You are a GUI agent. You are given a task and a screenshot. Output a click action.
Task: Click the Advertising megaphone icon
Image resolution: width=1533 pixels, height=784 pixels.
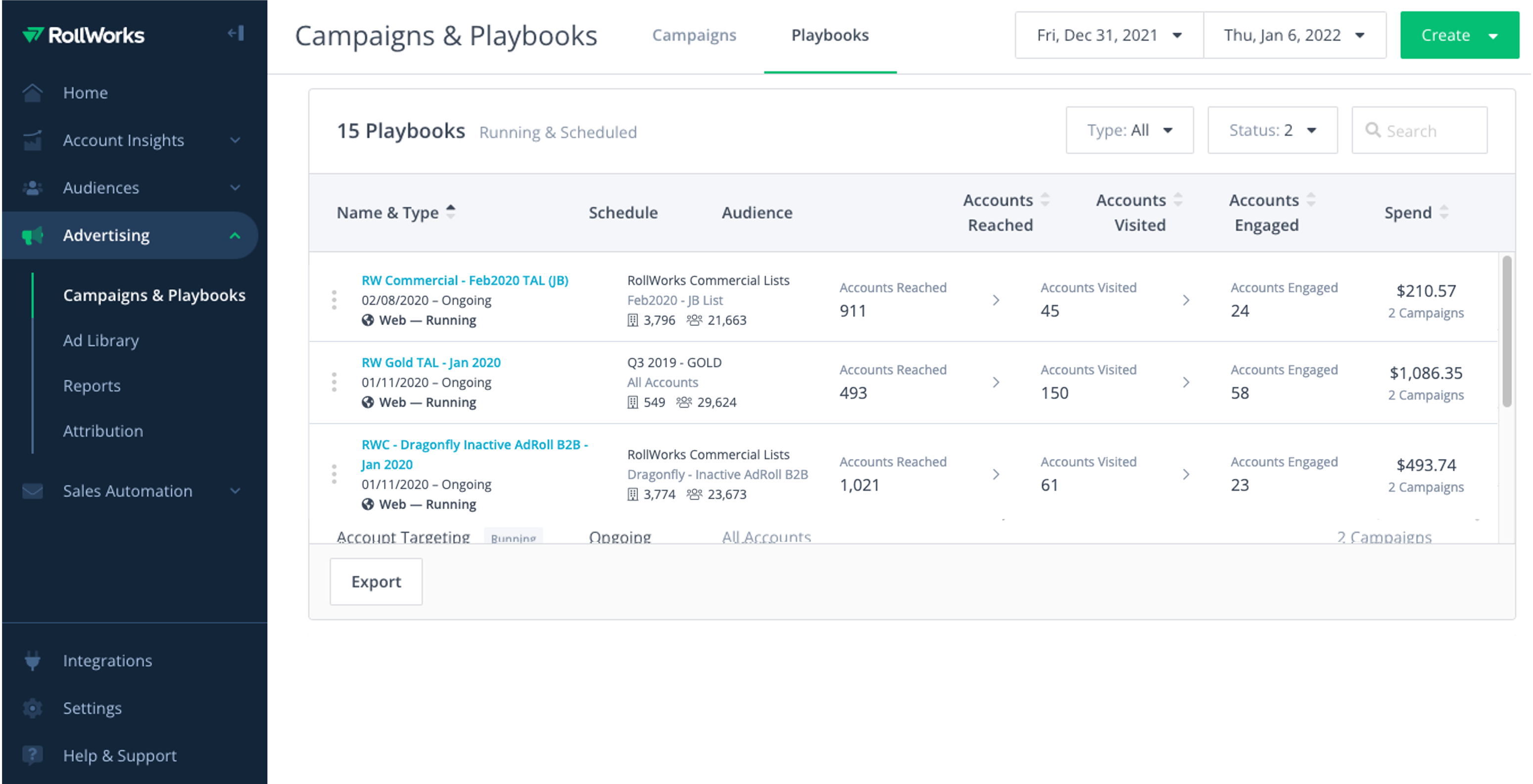tap(33, 235)
